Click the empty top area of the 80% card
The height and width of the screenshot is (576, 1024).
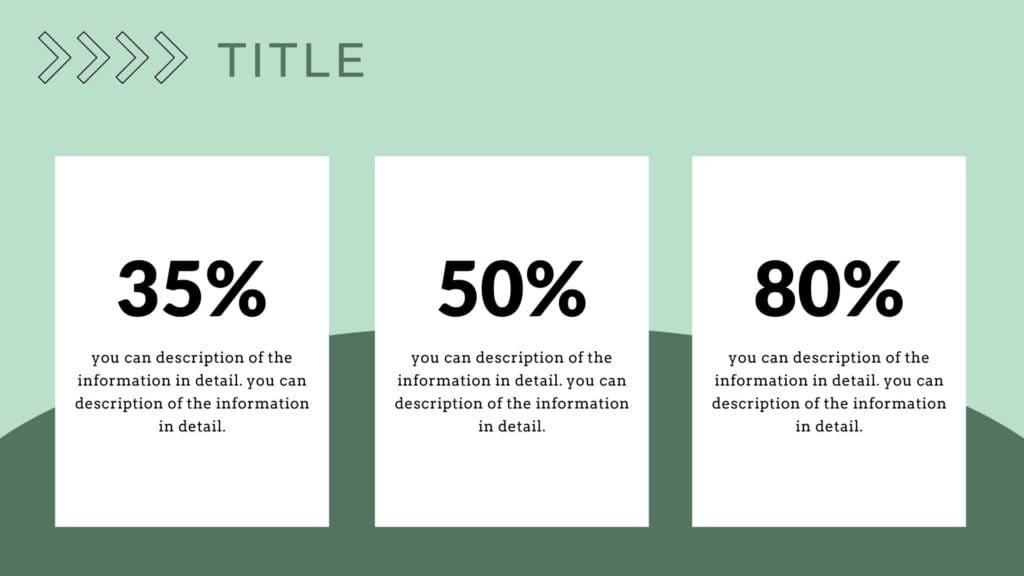click(828, 200)
